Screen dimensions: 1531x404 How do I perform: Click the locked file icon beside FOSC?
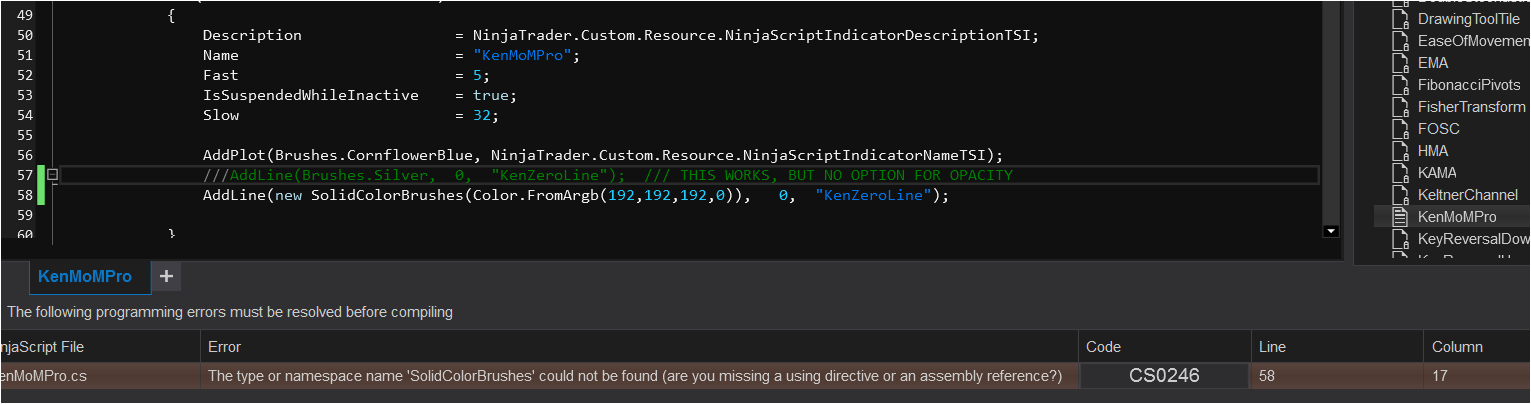pos(1399,129)
